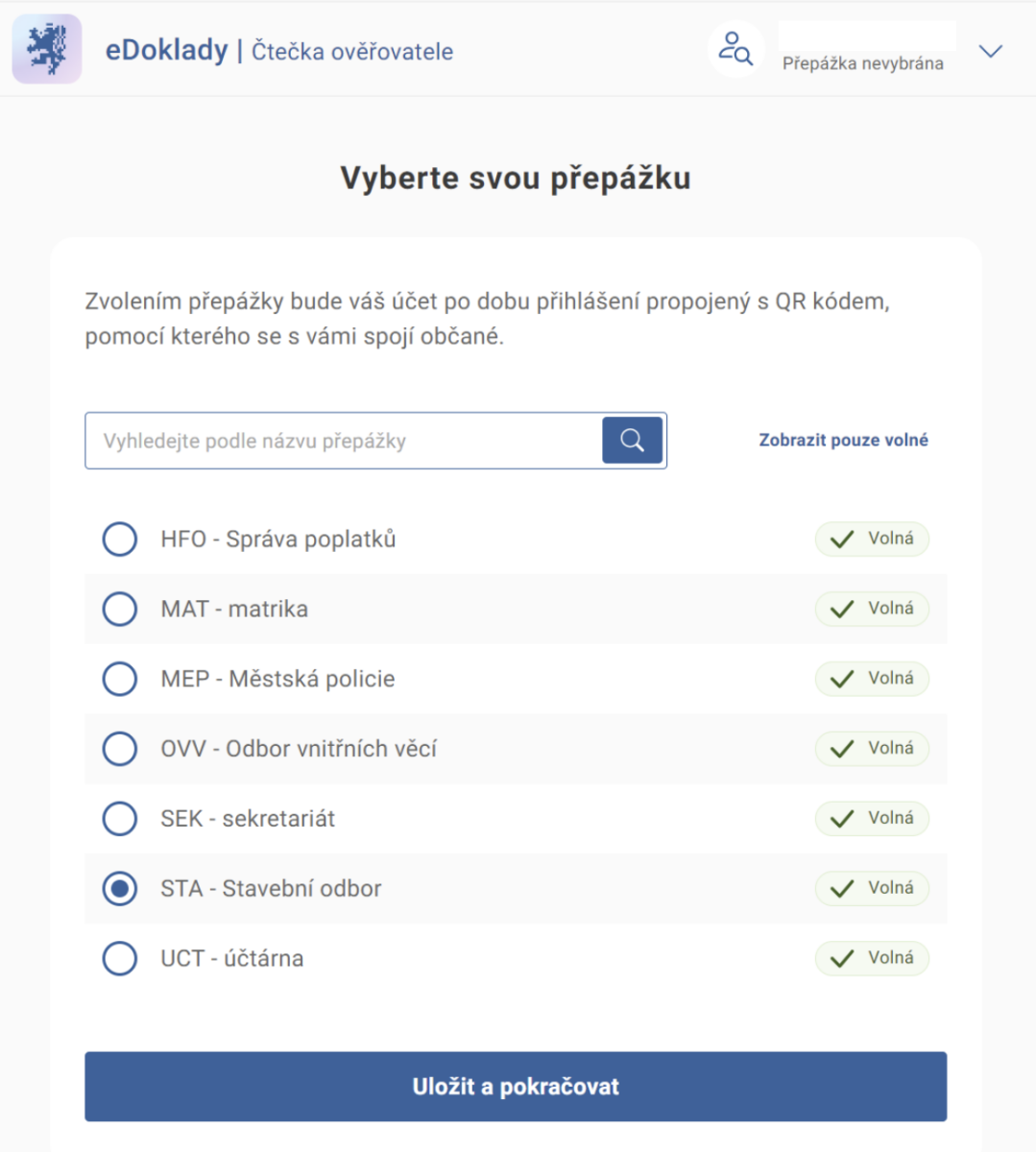Select the HFO - Správa poplatků radio
This screenshot has height=1152, width=1036.
(x=120, y=540)
